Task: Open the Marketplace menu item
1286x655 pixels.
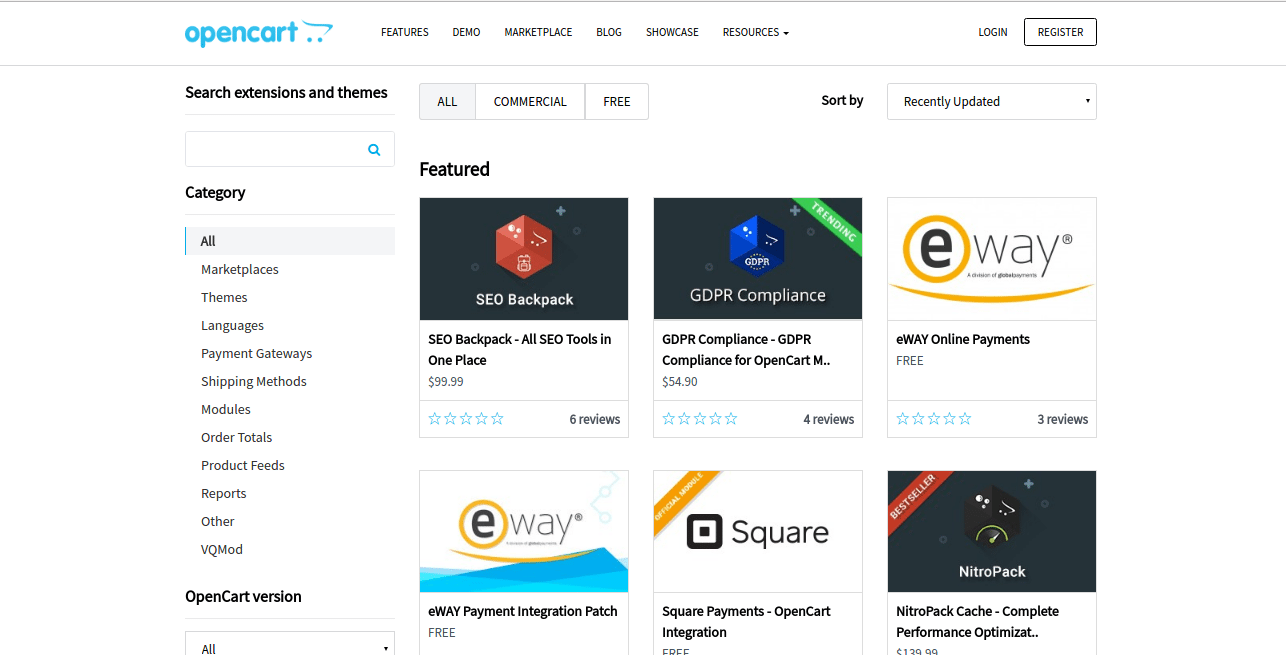Action: click(x=538, y=32)
